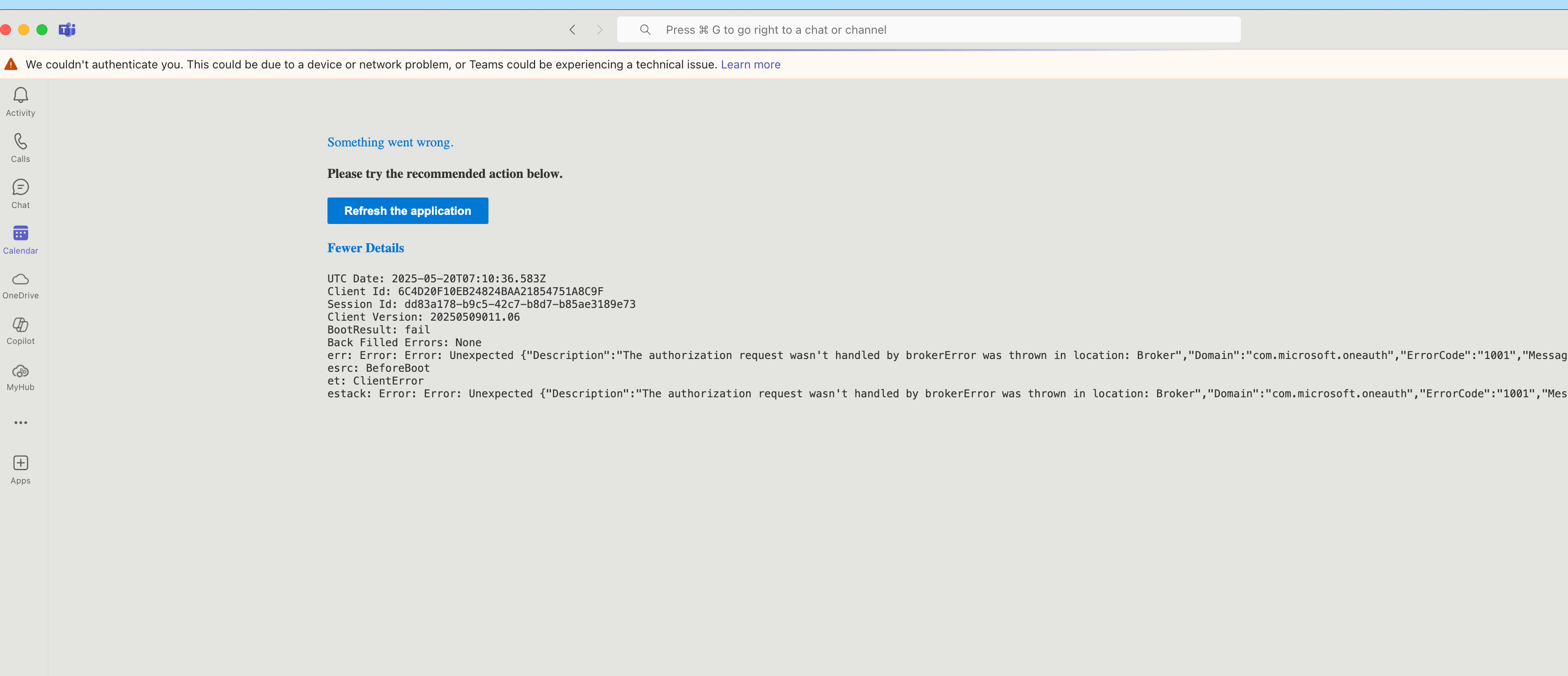
Task: Click the err: Error description line
Action: pos(947,356)
